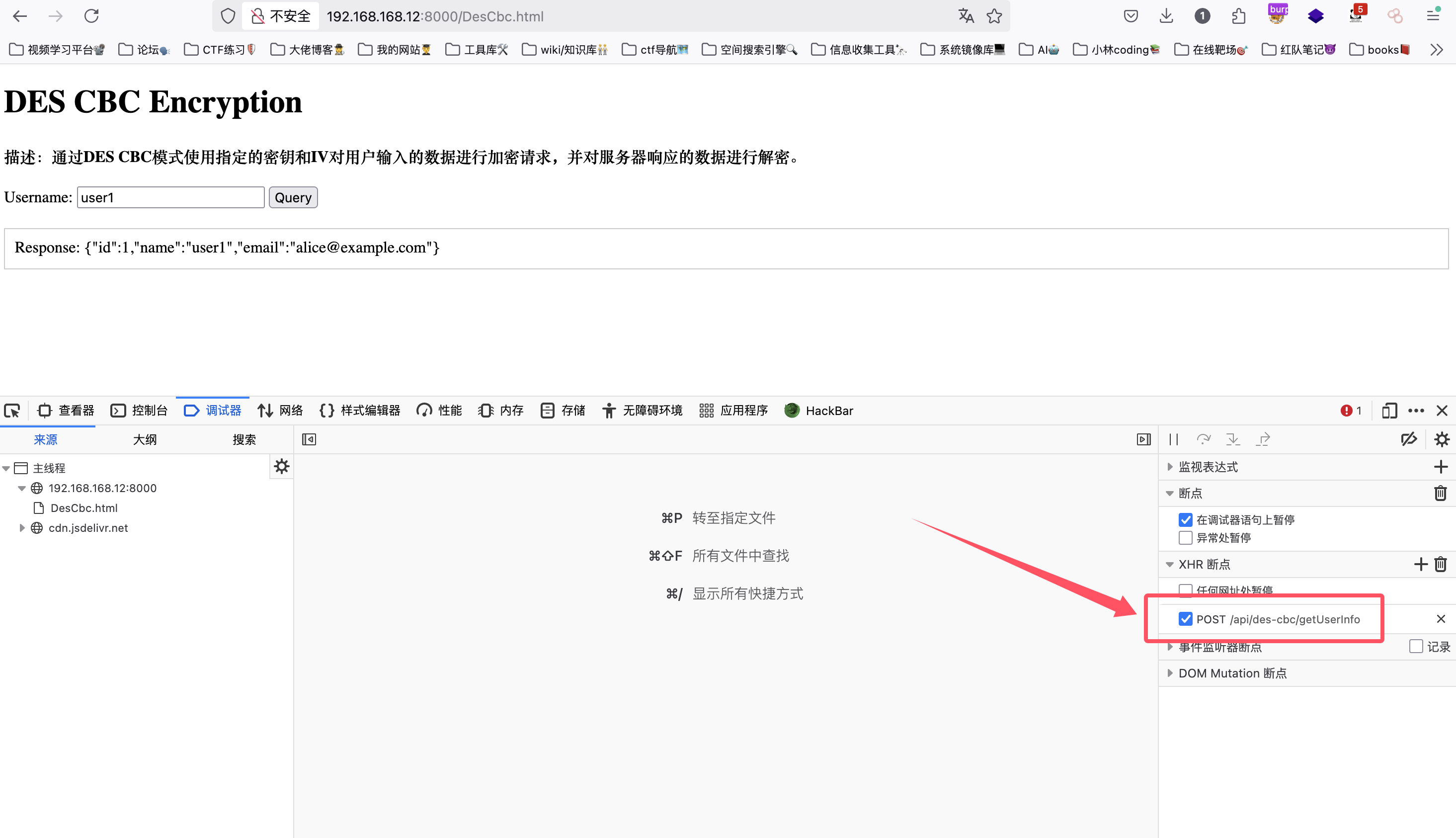Click the add XHR breakpoint plus icon
Viewport: 1456px width, 838px height.
tap(1420, 564)
